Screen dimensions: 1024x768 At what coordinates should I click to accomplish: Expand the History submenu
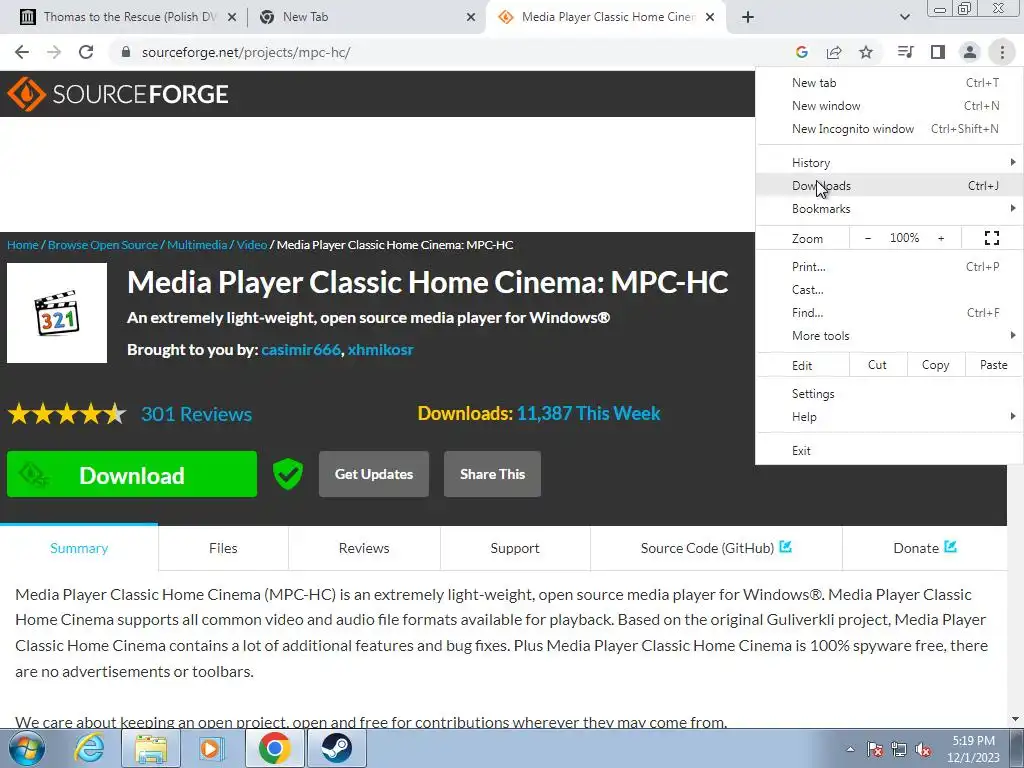coord(889,163)
